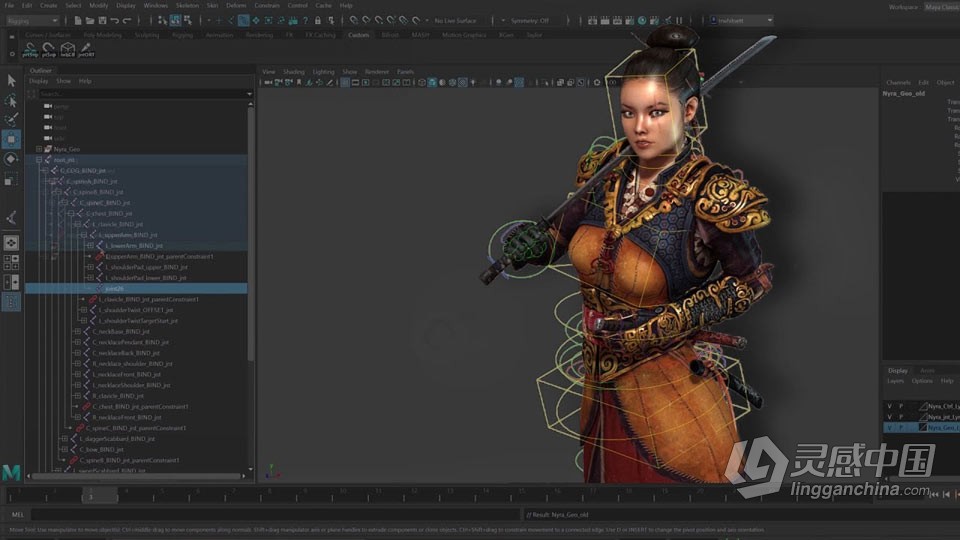Toggle visibility V of Nyra_jnt layer

click(890, 417)
